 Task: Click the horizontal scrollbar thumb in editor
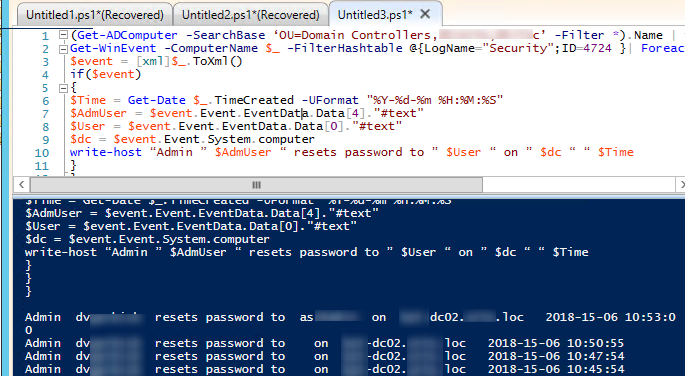tap(256, 185)
